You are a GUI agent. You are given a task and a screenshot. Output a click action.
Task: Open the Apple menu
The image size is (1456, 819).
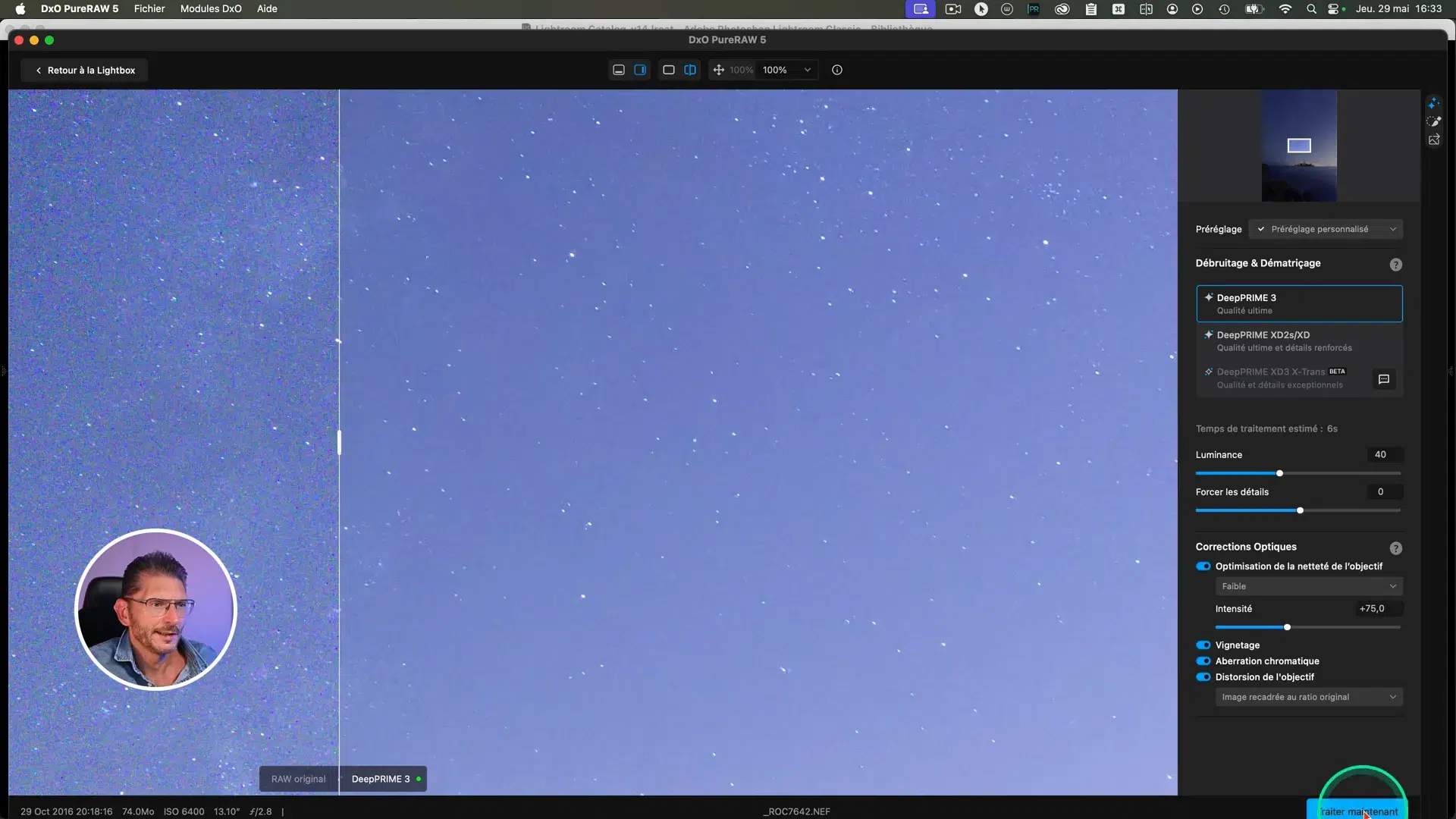(20, 9)
